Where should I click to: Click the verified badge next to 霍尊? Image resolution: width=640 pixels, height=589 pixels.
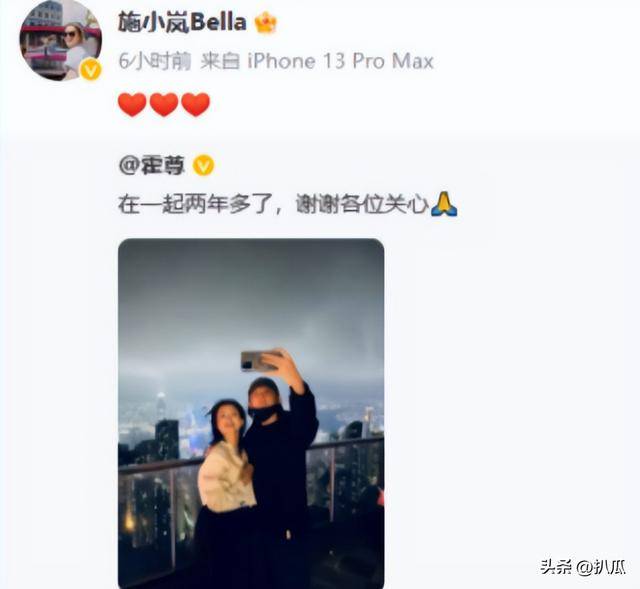pos(203,165)
